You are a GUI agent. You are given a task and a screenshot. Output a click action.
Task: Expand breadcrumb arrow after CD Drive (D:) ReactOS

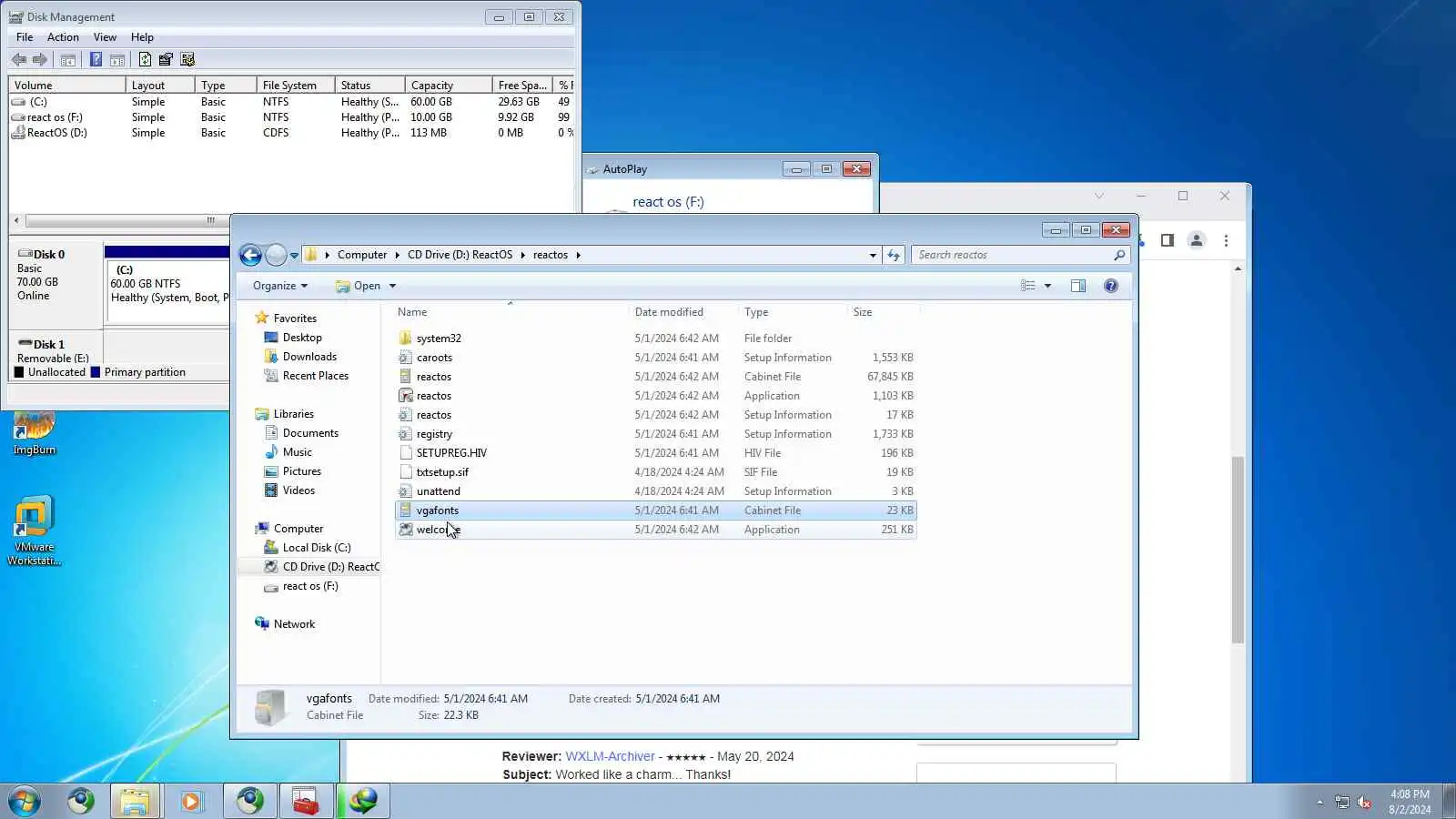523,256
